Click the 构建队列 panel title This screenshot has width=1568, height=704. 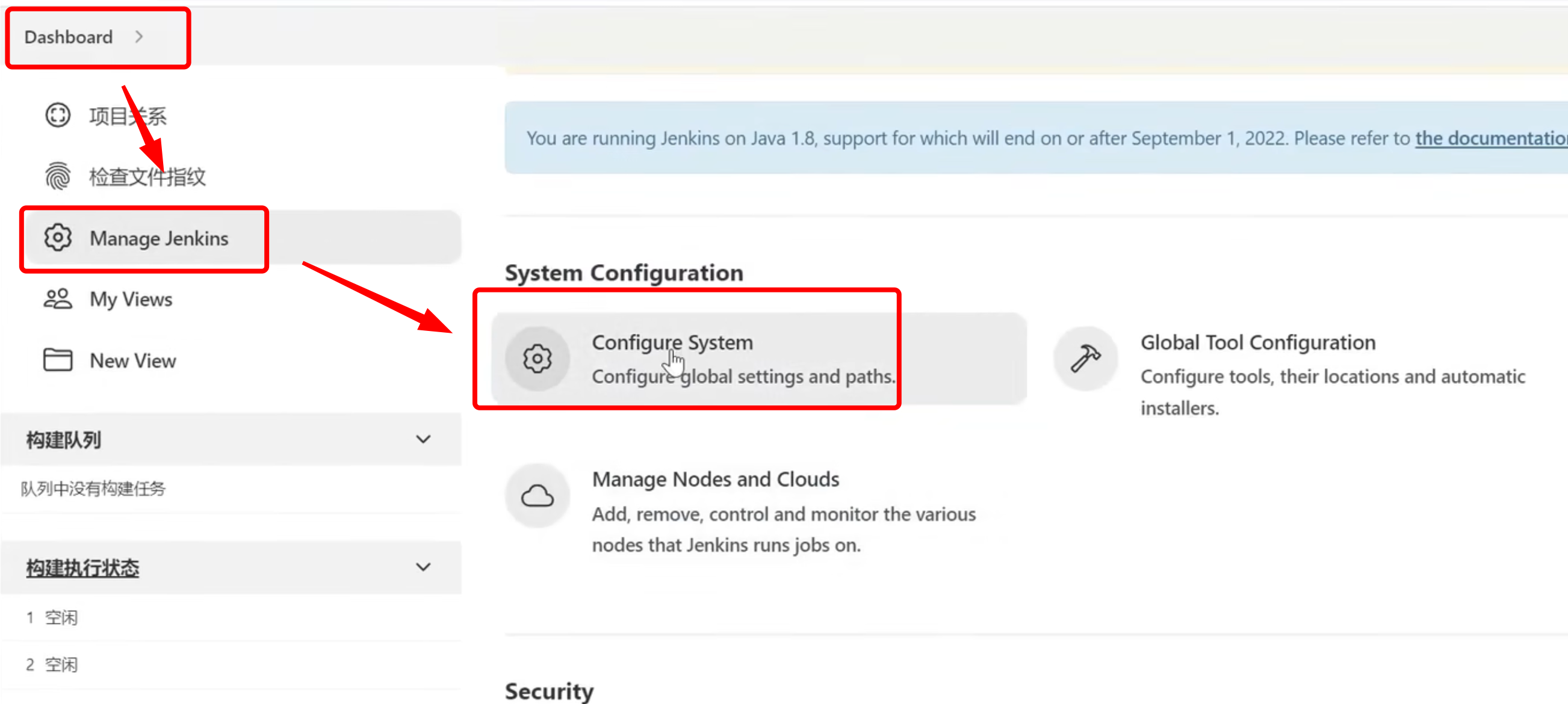point(63,440)
